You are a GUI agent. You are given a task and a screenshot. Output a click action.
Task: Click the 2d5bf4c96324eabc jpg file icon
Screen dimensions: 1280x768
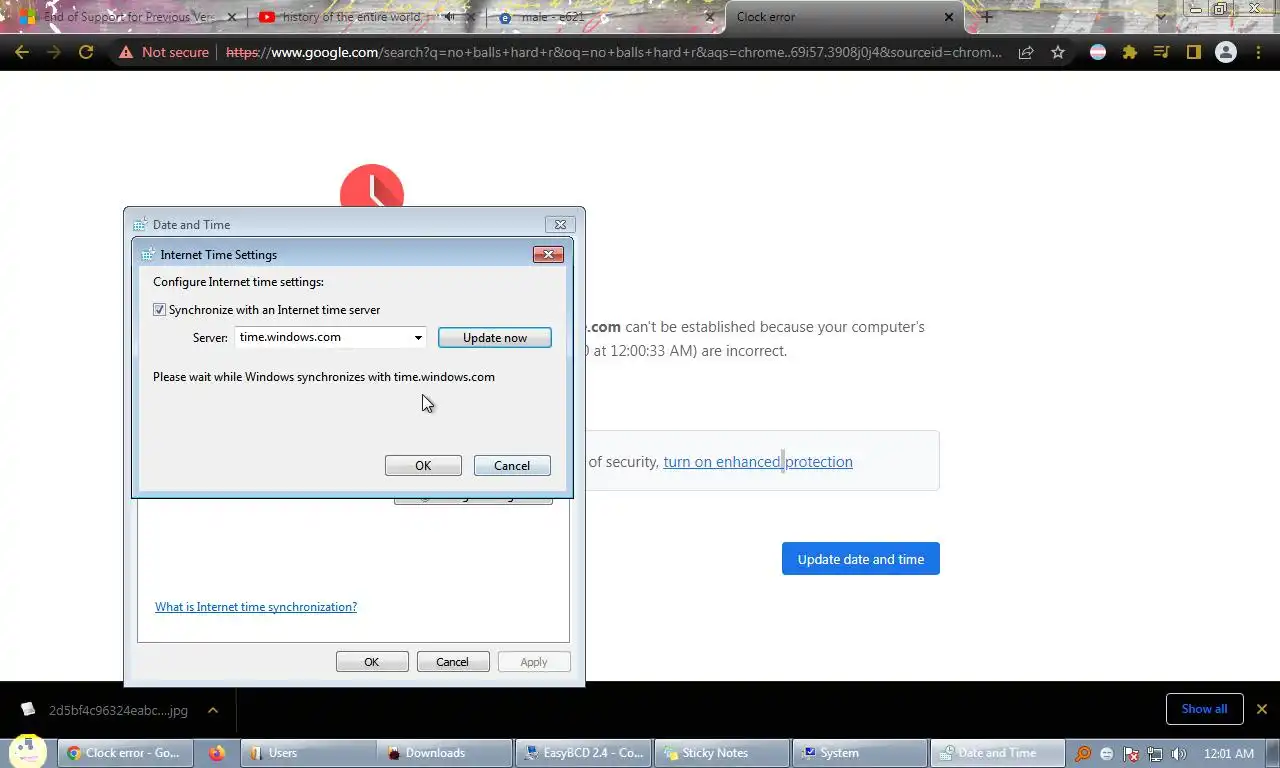[27, 710]
